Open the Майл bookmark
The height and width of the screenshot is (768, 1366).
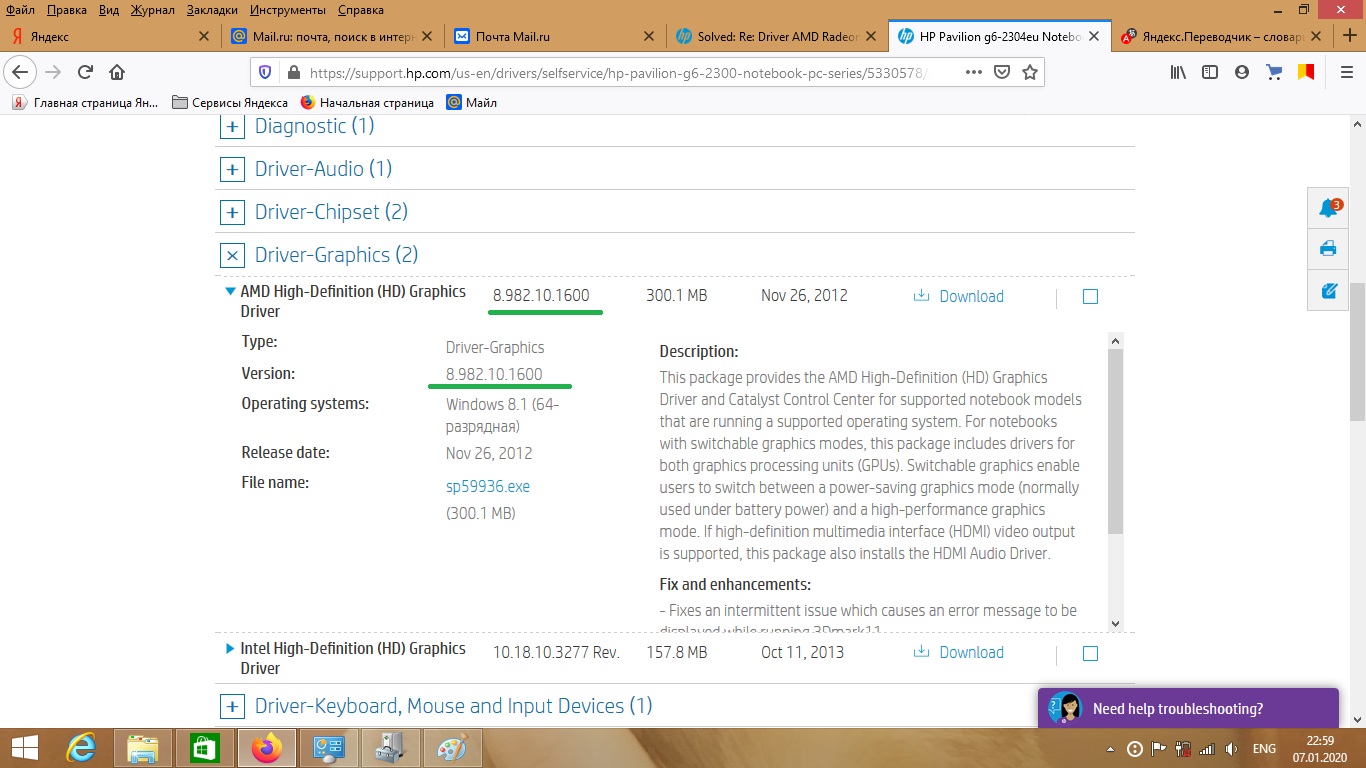[x=472, y=102]
